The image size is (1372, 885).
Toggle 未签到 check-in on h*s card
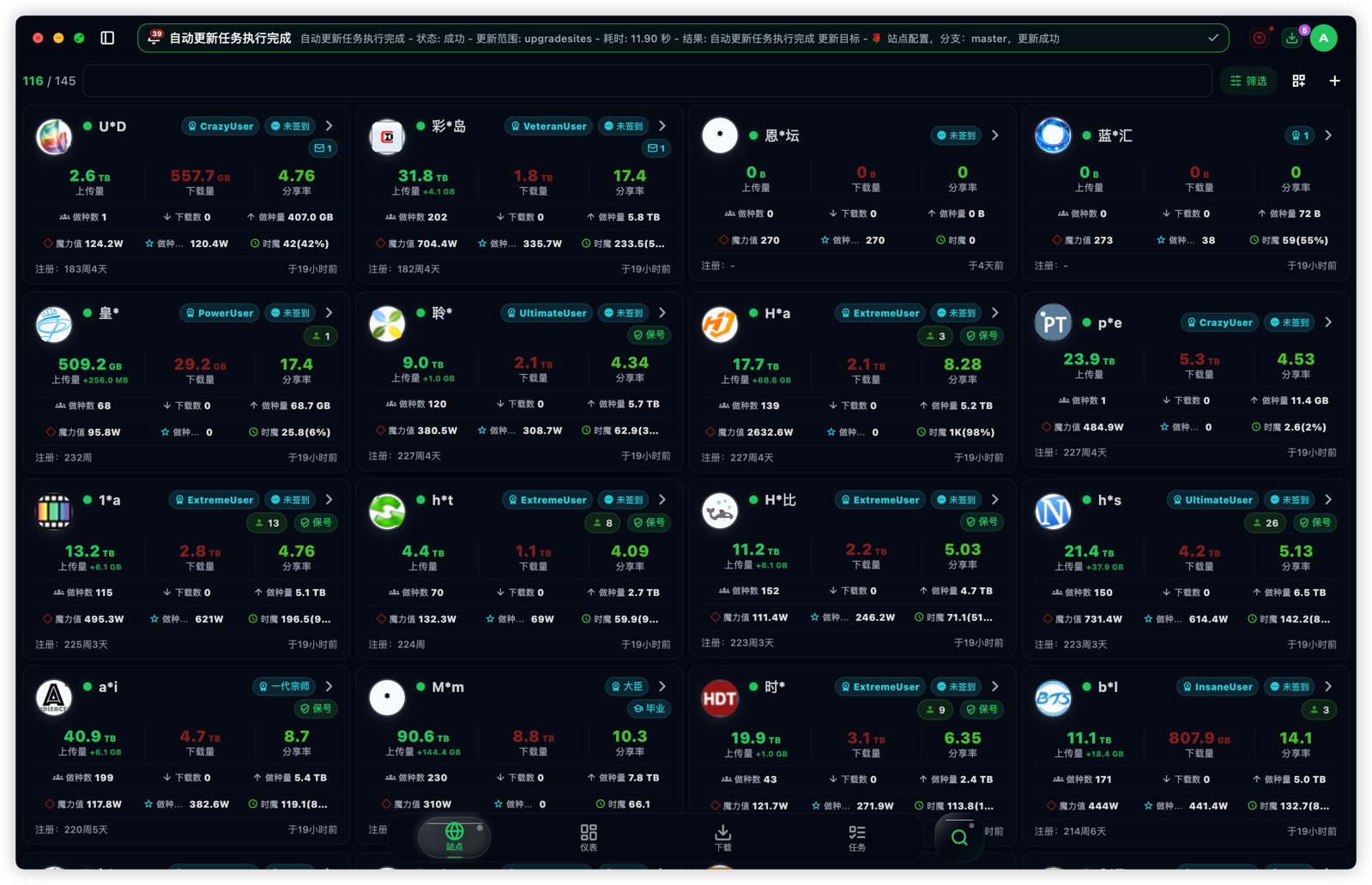[1290, 500]
